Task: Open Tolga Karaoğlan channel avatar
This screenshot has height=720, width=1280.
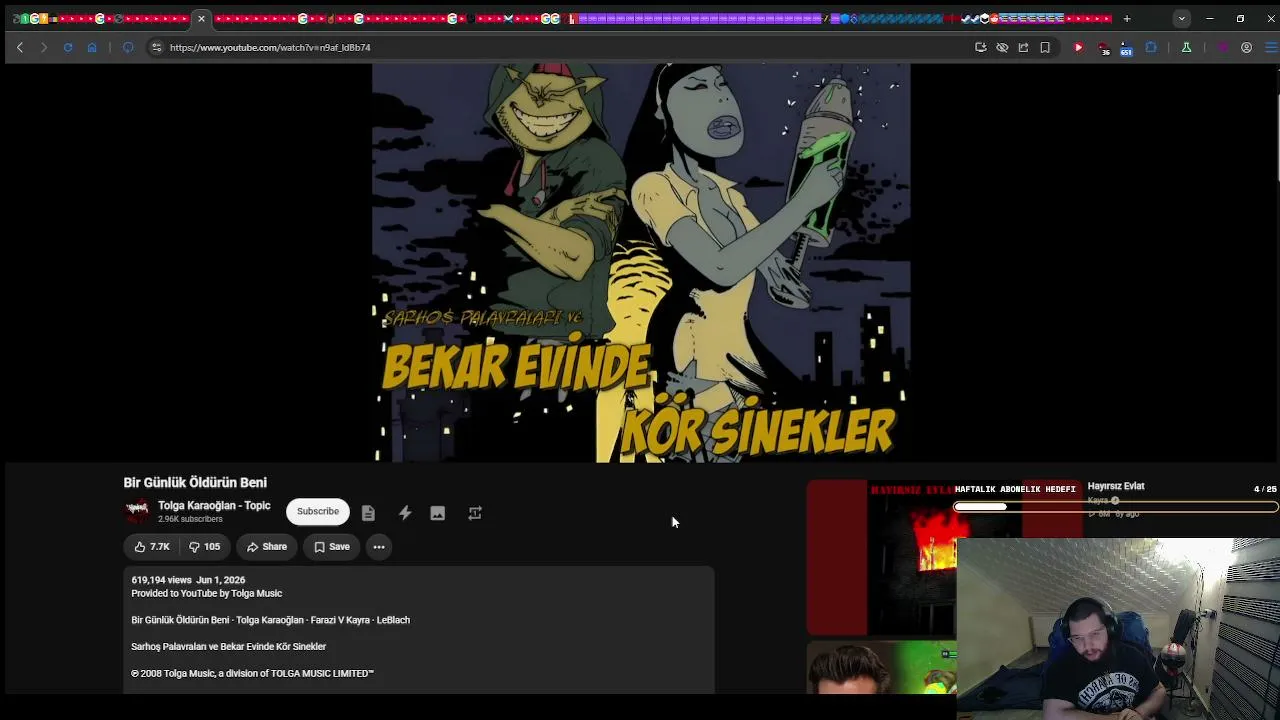Action: click(x=137, y=511)
